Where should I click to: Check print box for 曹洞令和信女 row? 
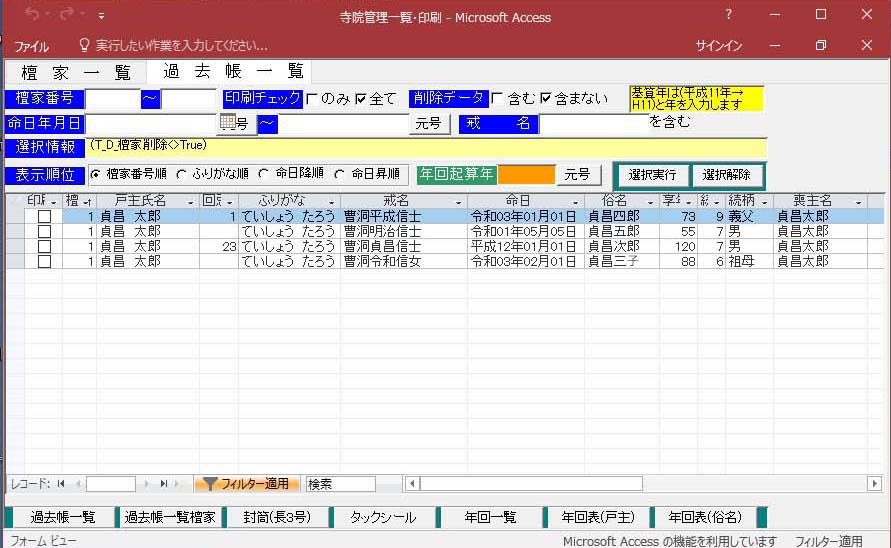(44, 261)
